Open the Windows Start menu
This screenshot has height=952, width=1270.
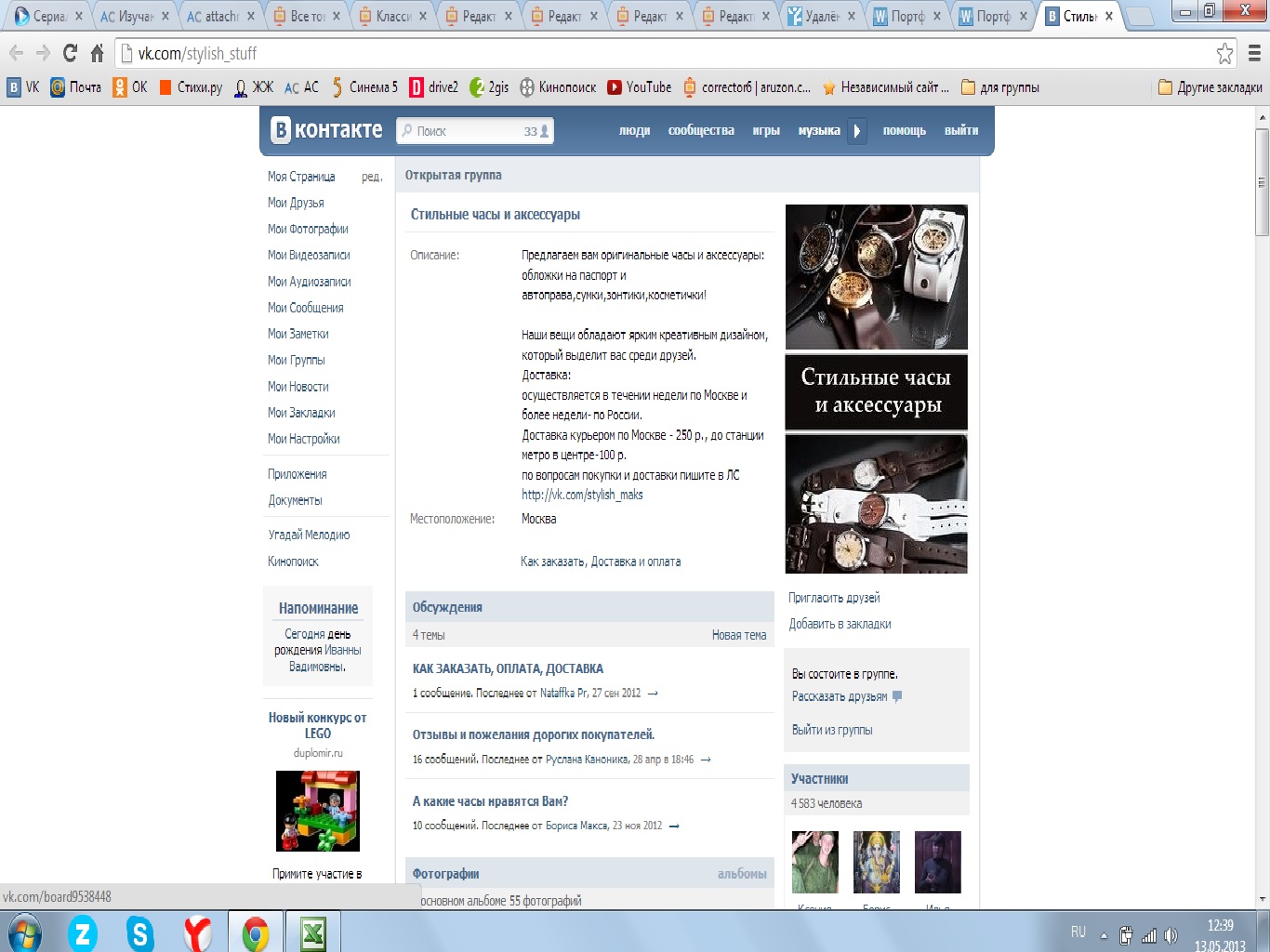24,932
